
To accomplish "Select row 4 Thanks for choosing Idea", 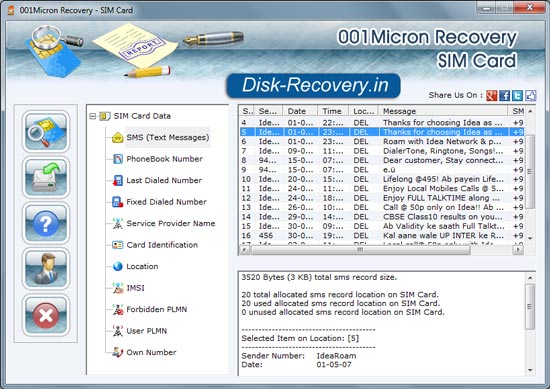I will (x=382, y=123).
